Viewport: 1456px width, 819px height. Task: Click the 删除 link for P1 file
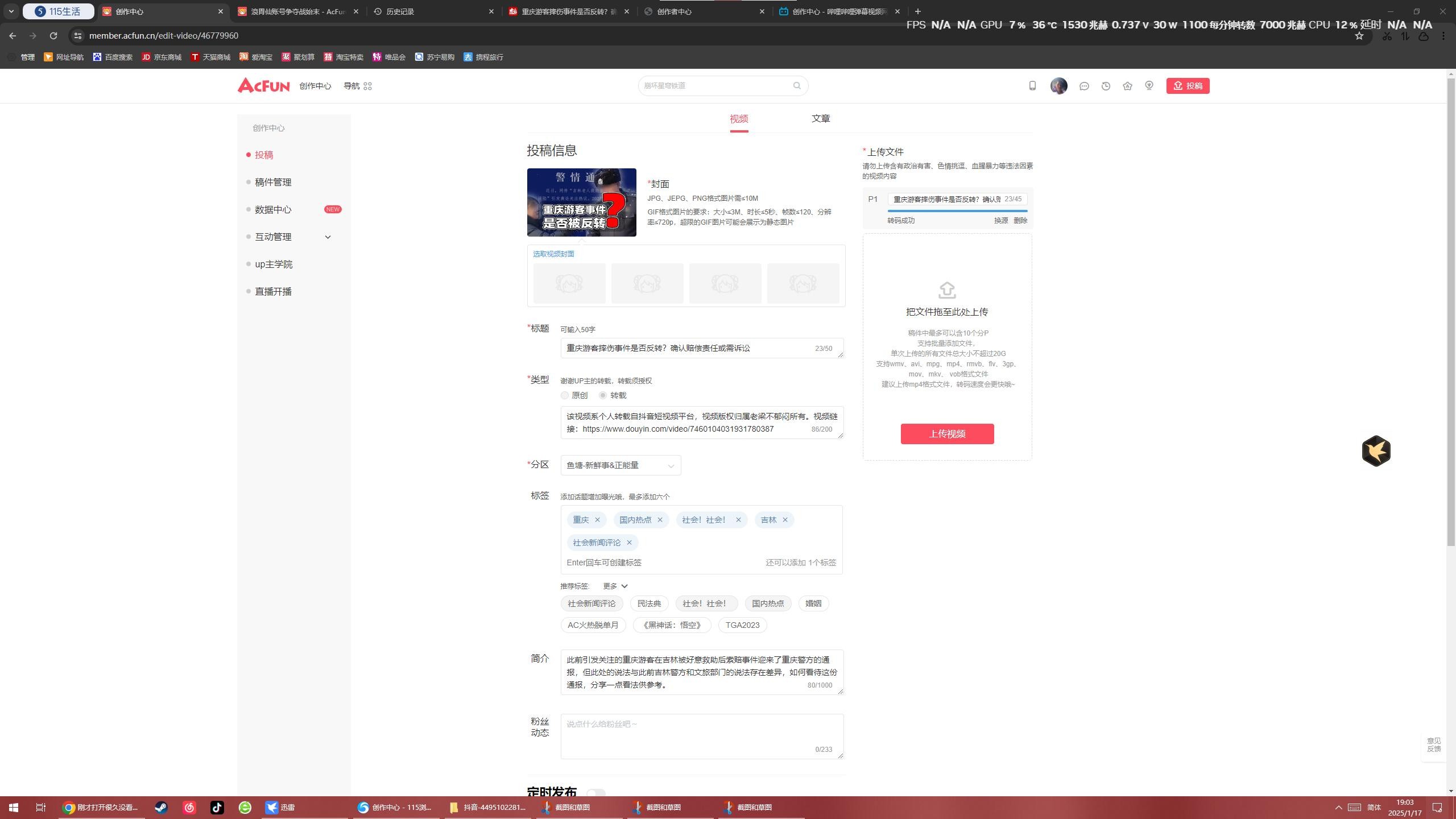tap(1020, 221)
